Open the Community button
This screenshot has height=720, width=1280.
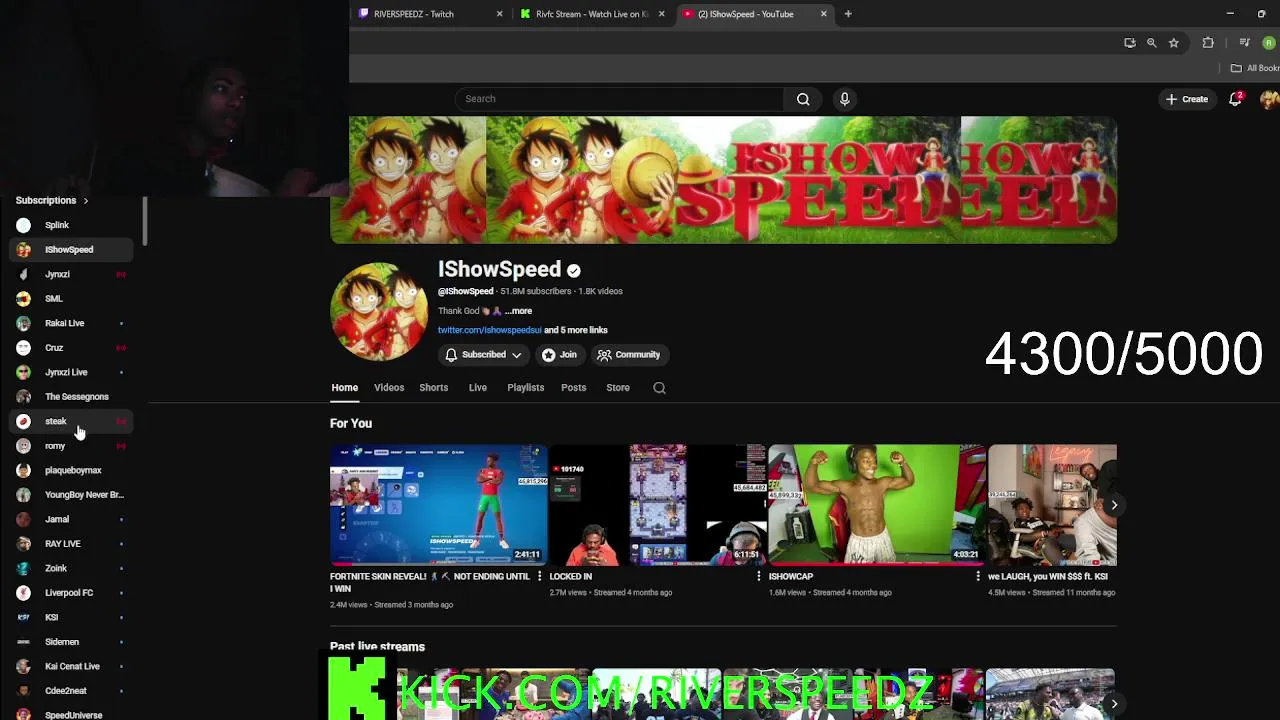click(x=629, y=355)
